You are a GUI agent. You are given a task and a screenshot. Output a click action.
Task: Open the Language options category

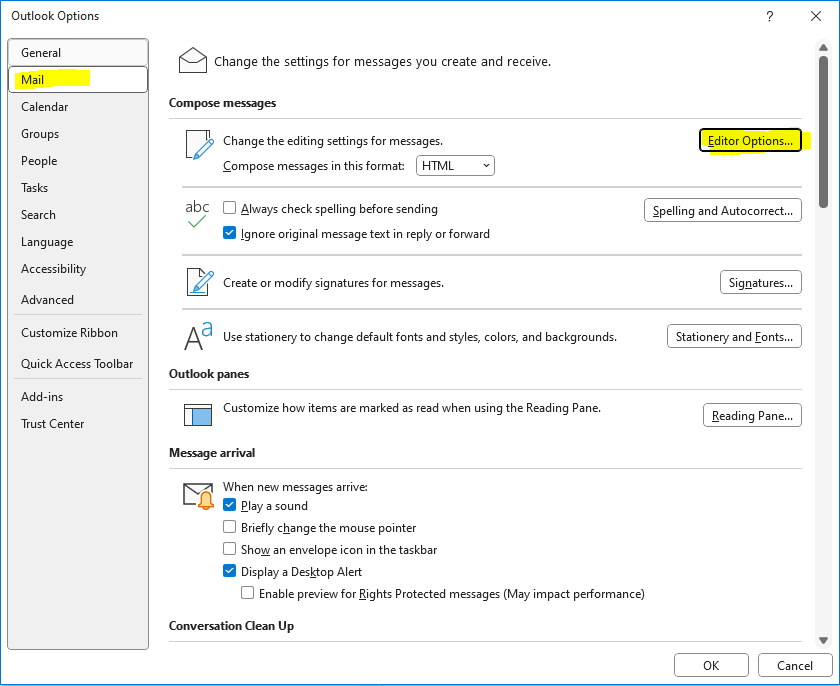click(78, 242)
